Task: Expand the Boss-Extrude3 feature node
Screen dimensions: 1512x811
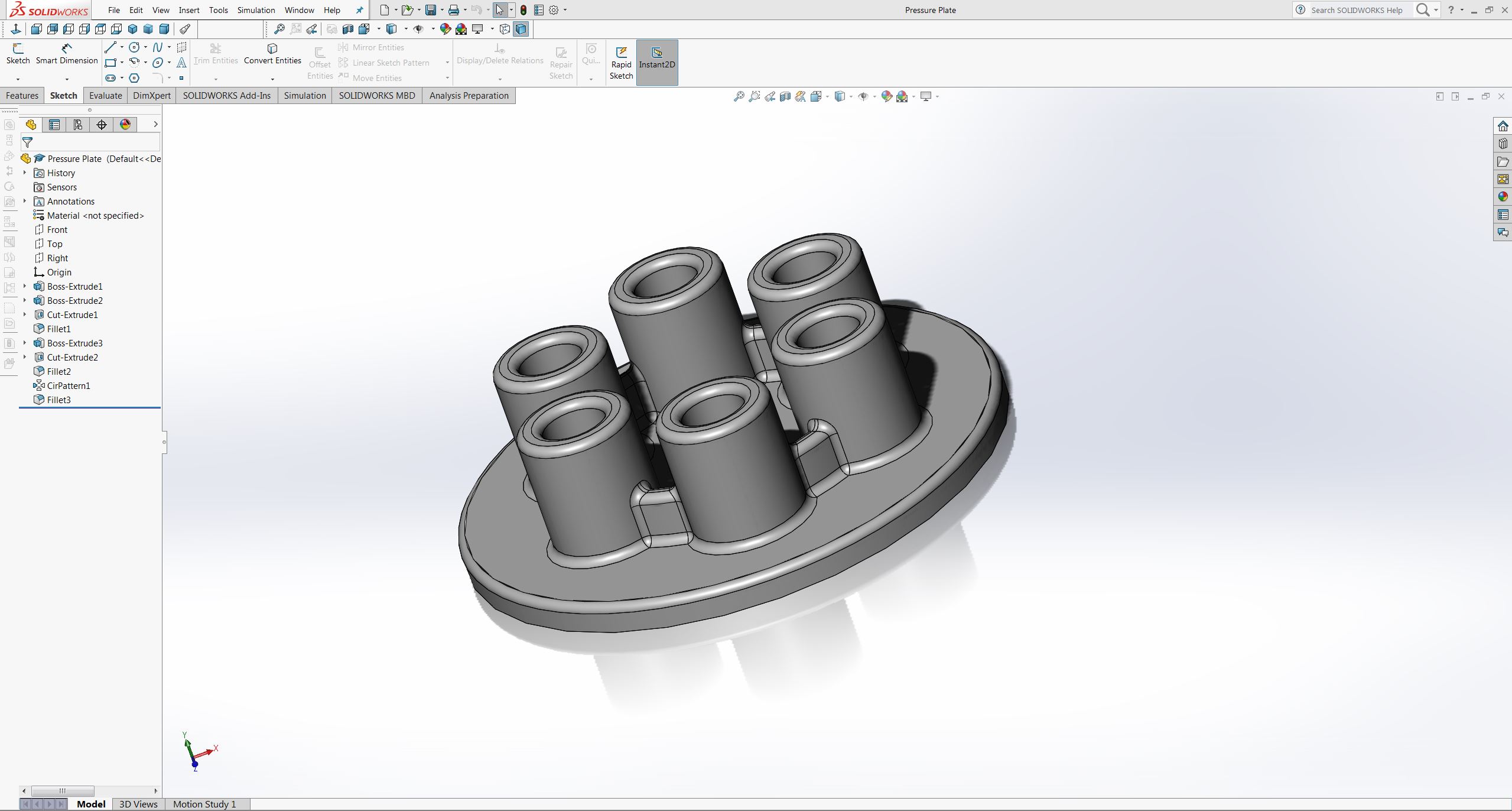Action: point(25,343)
